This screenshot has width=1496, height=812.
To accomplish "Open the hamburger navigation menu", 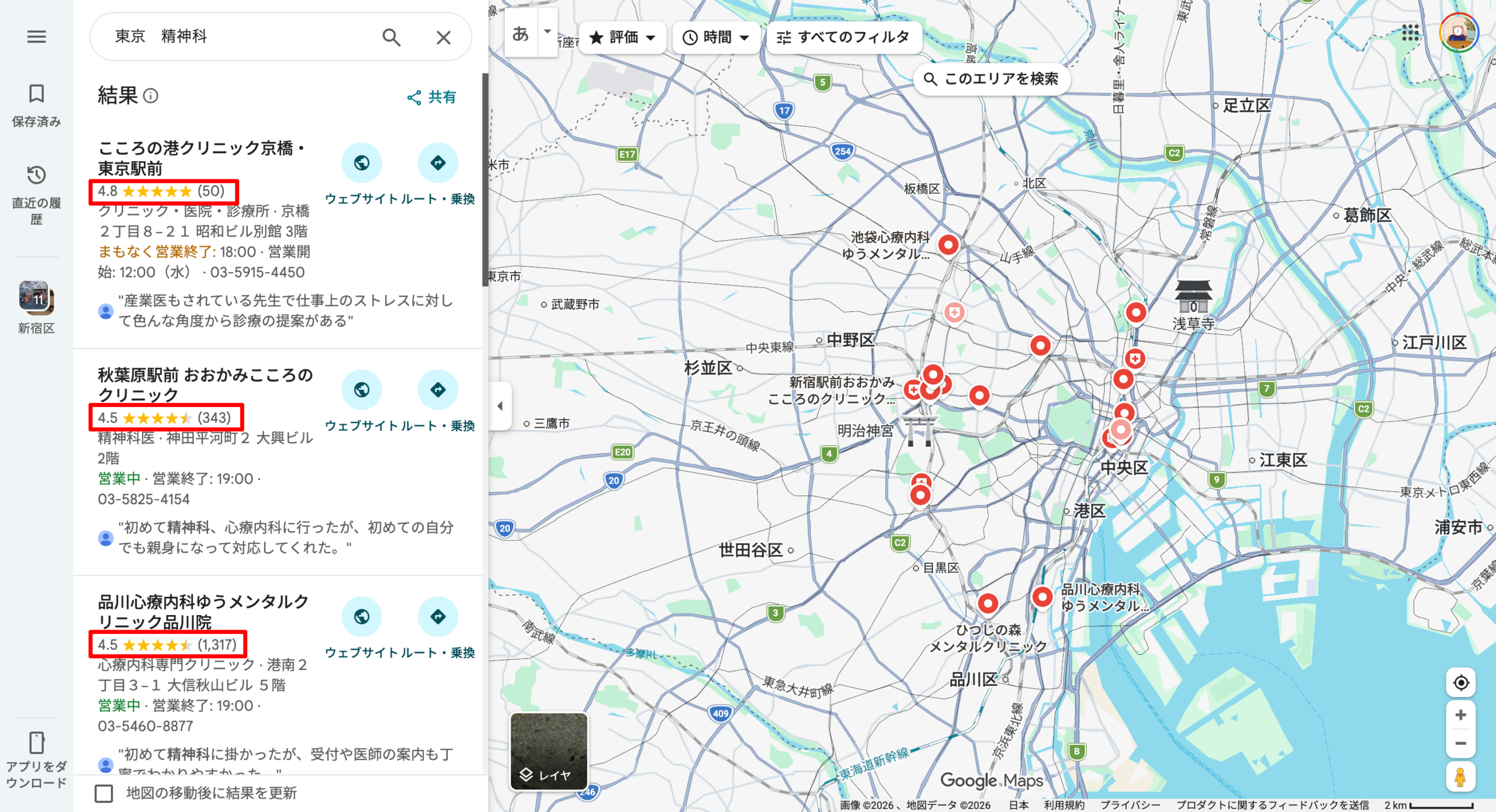I will [x=36, y=37].
